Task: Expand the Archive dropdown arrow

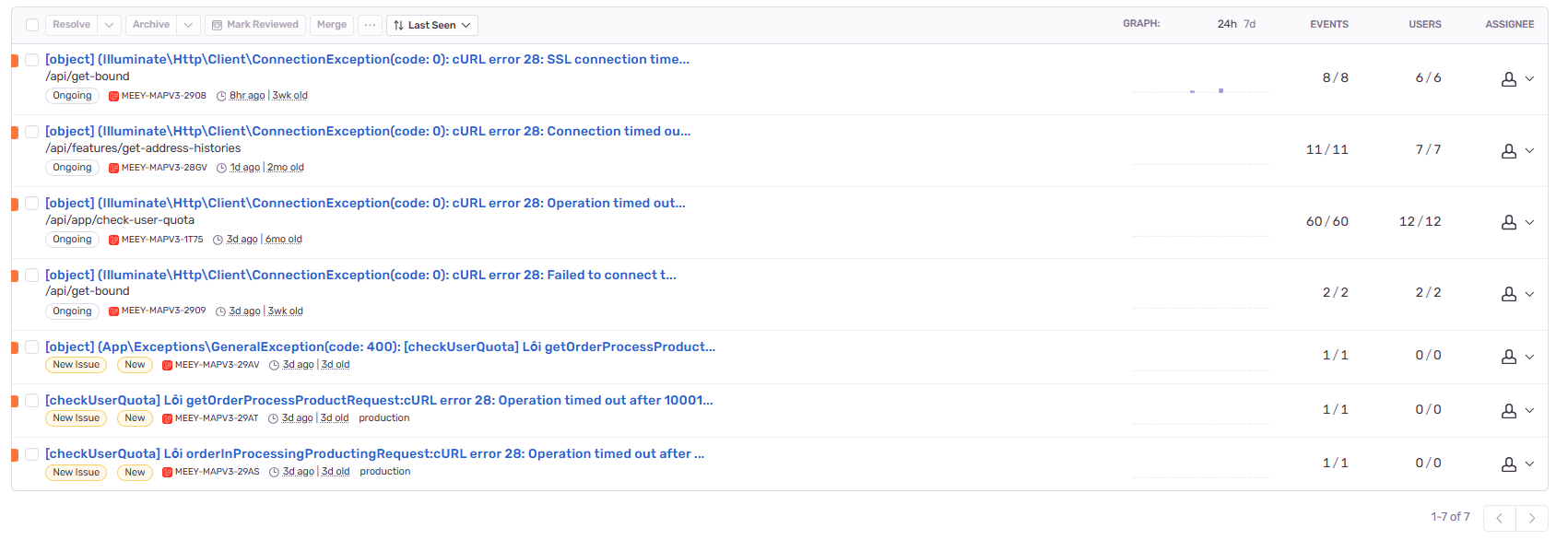Action: 188,25
